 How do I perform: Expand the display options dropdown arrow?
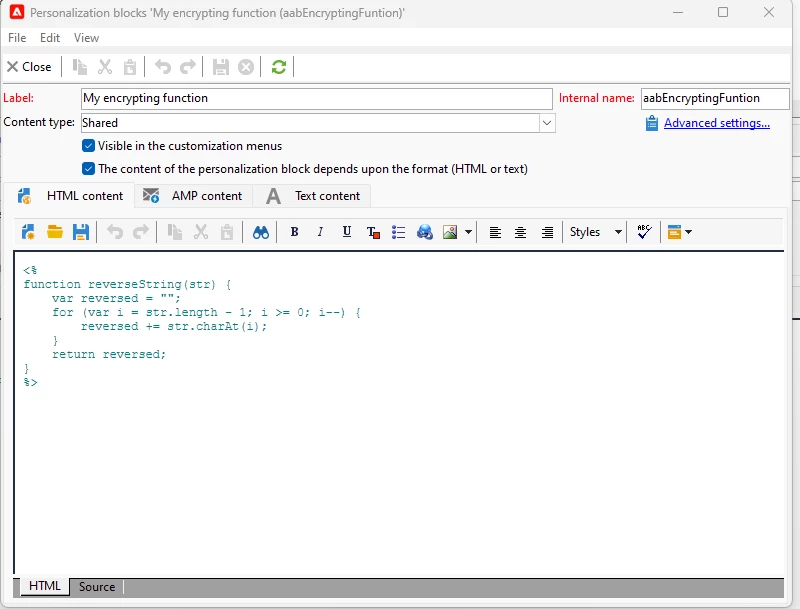click(x=688, y=232)
